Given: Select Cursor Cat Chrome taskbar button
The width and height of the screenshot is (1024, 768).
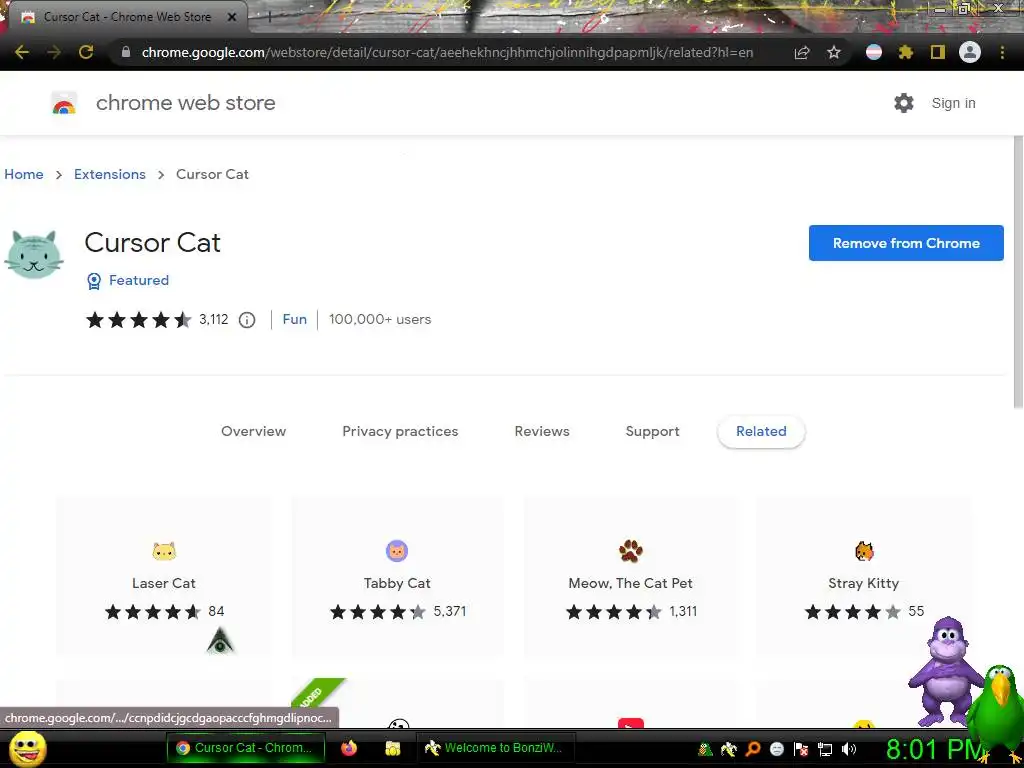Looking at the screenshot, I should tap(246, 748).
